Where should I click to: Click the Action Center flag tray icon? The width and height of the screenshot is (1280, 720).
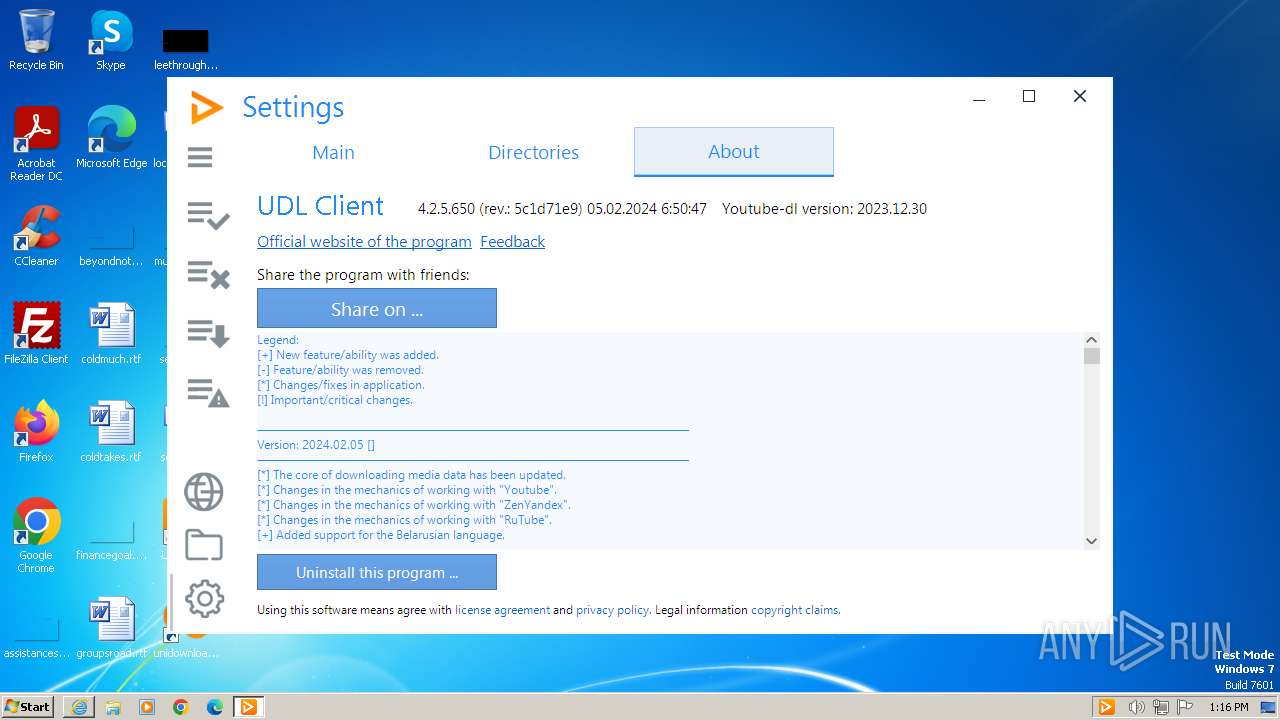tap(1185, 707)
